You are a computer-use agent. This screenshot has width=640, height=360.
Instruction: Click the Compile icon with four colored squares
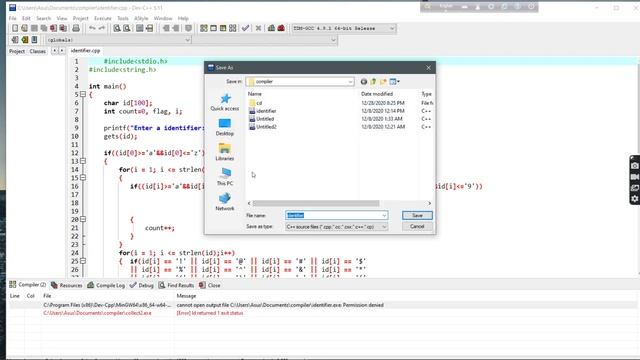204,28
